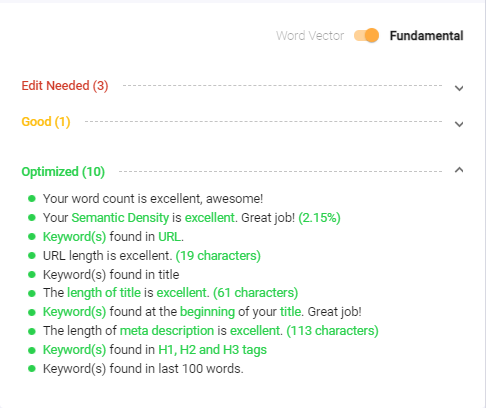Click Keyword(s) link in H1 tags item
Screen dimensions: 486x408
74,350
